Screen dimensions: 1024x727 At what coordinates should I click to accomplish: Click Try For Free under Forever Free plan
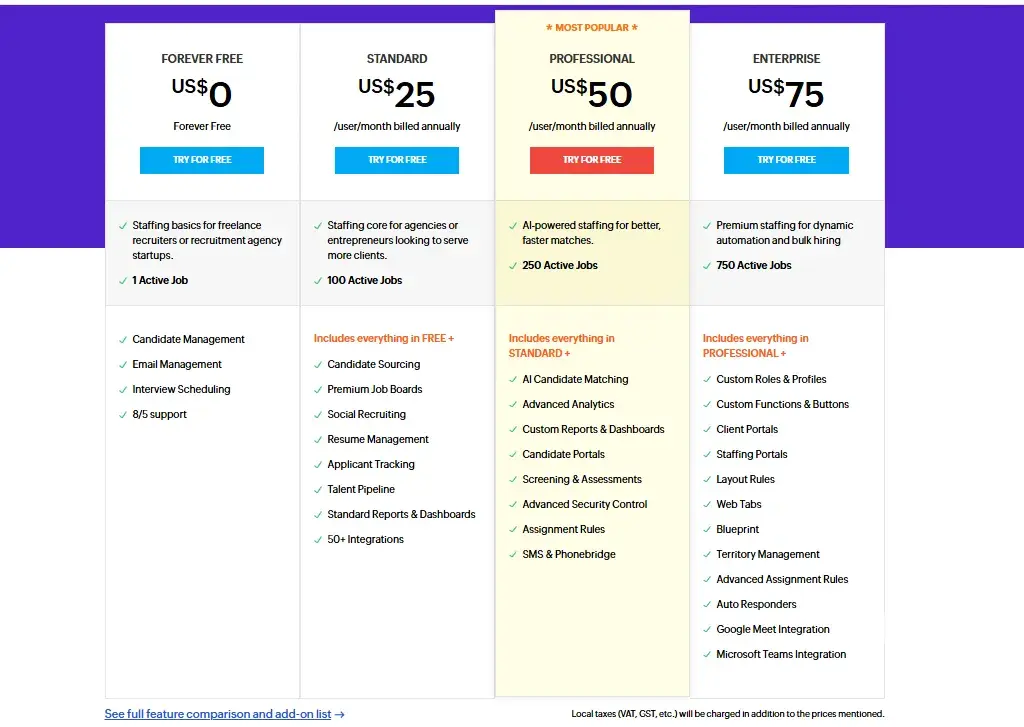point(202,160)
